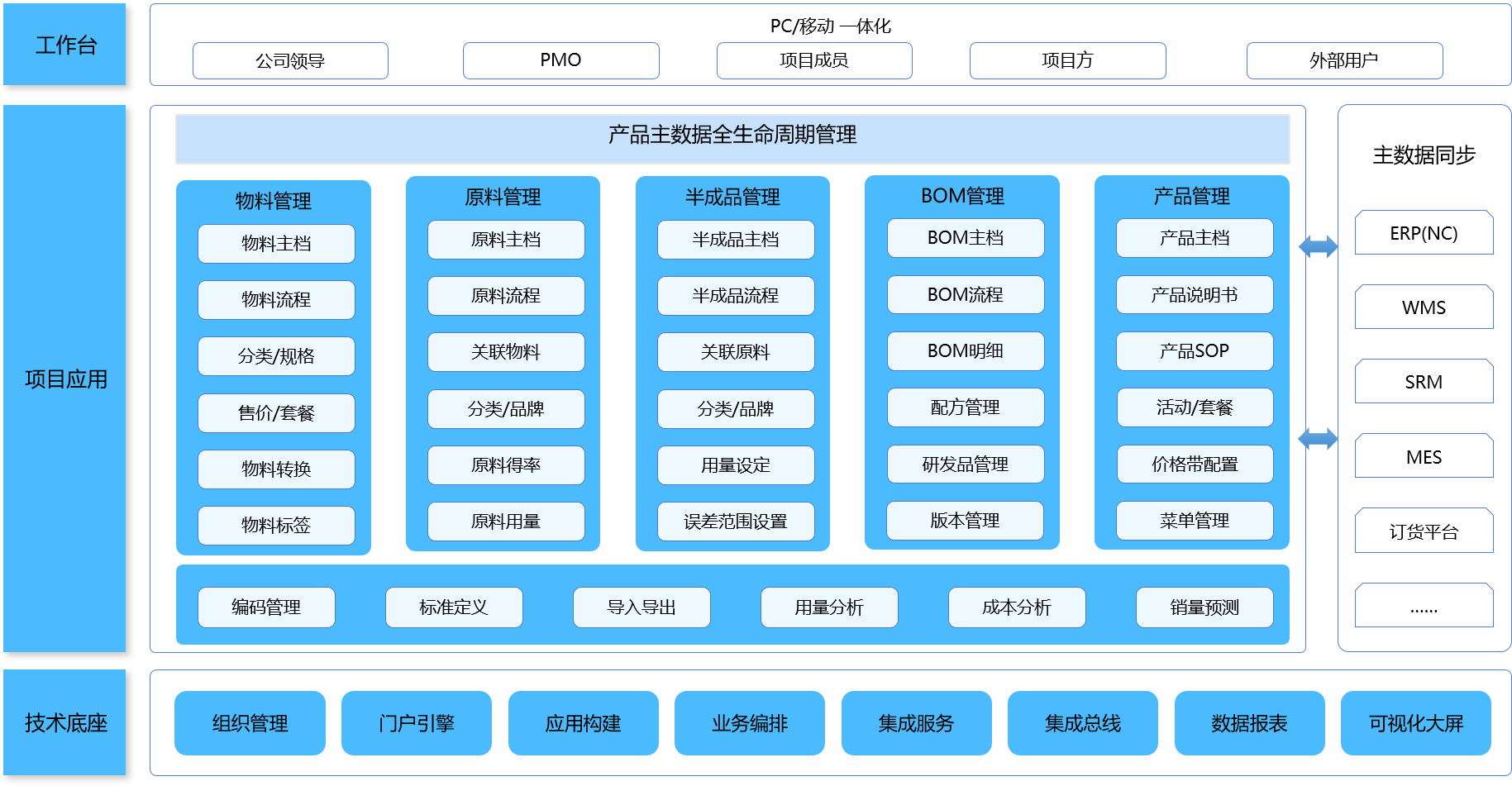This screenshot has height=786, width=1512.
Task: Select the 配方管理 box
Action: click(966, 407)
